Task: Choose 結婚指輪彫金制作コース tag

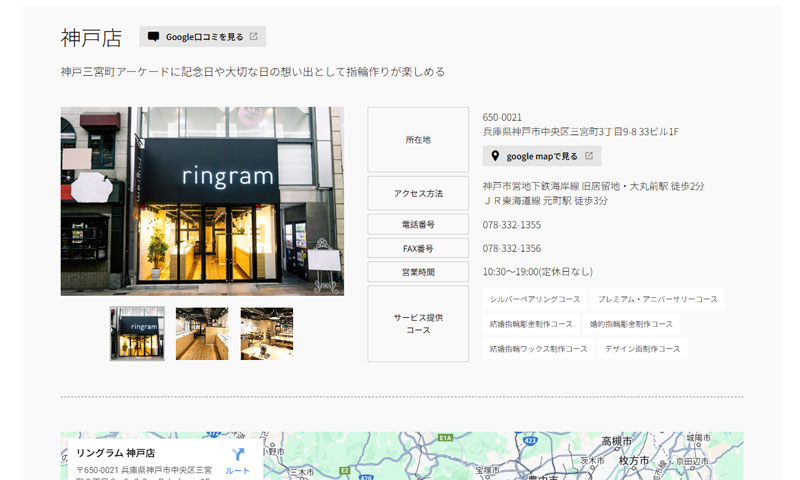Action: pos(531,324)
